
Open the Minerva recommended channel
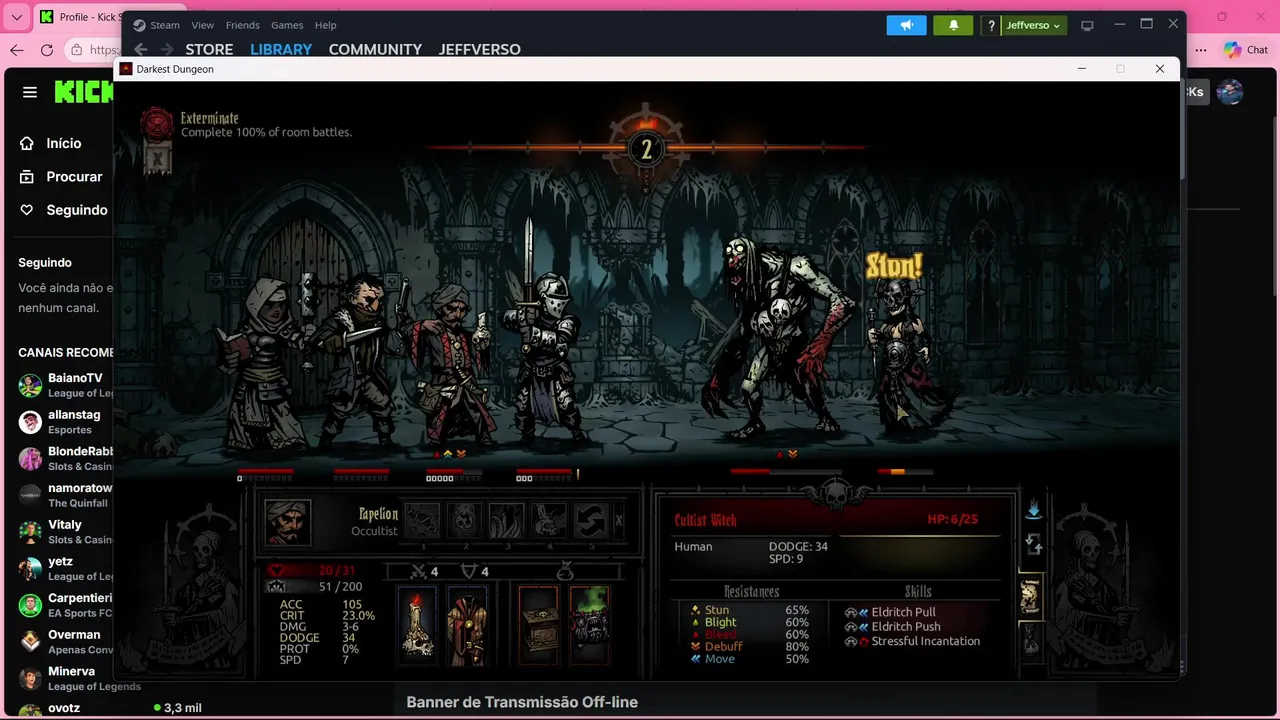pos(65,678)
